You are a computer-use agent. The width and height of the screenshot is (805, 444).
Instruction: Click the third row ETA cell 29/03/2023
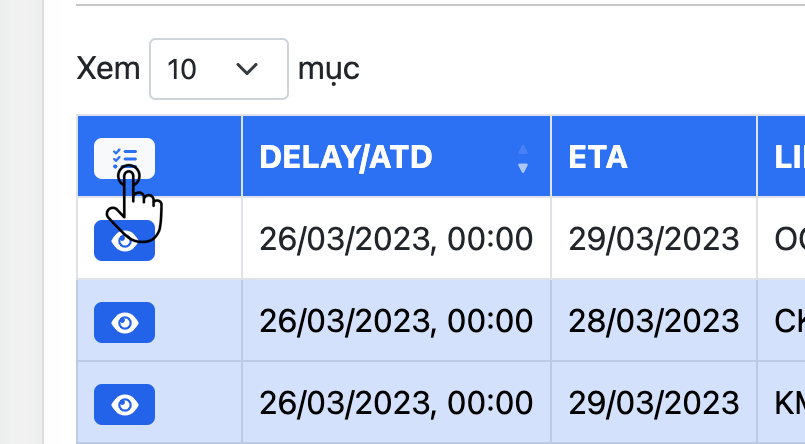654,404
